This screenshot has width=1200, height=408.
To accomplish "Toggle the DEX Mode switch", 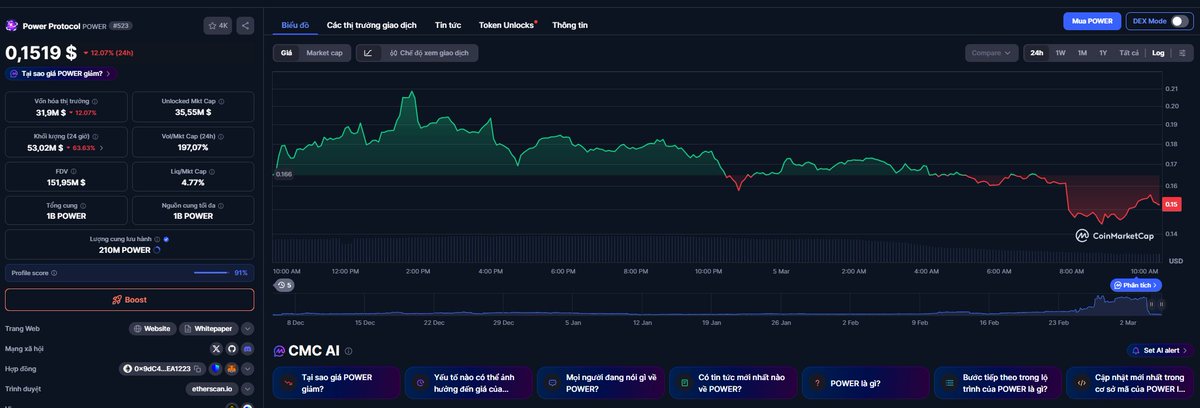I will point(1181,21).
